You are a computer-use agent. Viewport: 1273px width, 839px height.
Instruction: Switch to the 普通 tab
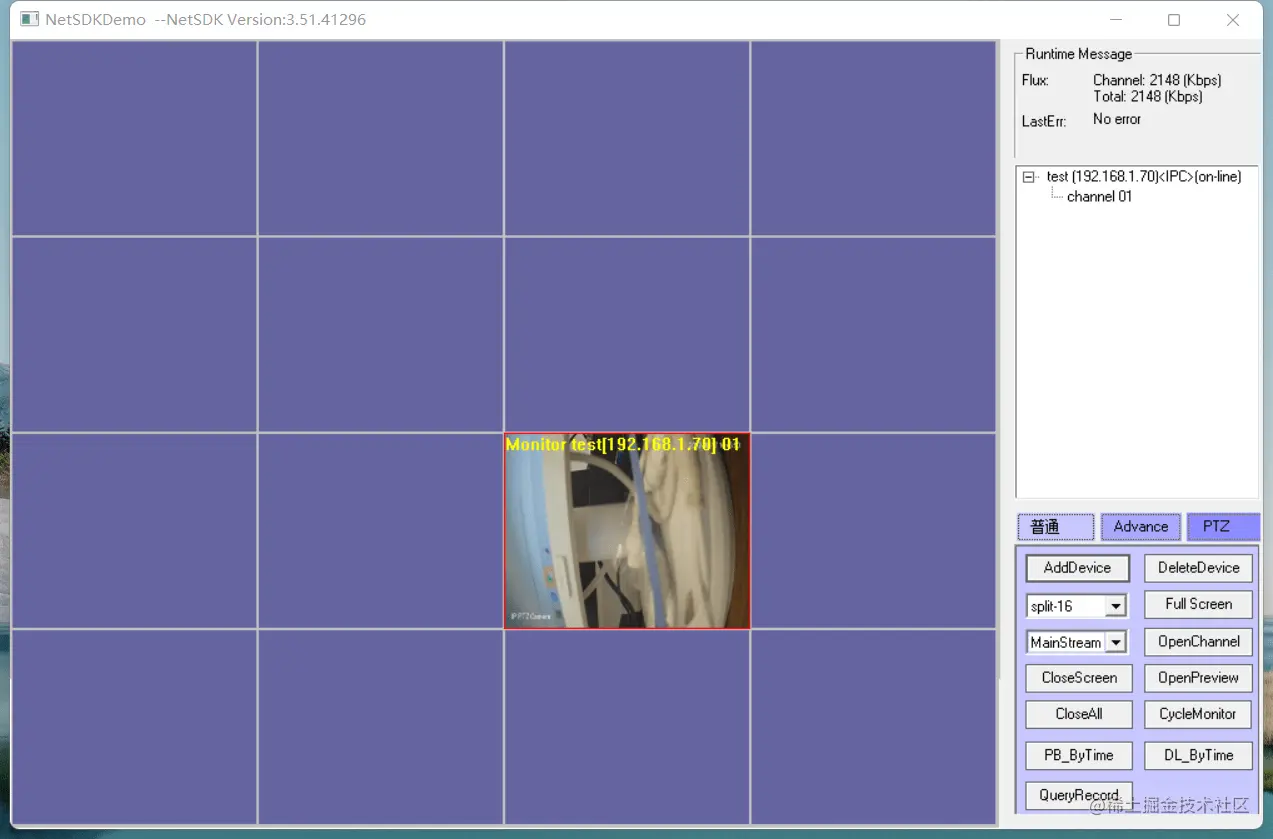tap(1056, 527)
